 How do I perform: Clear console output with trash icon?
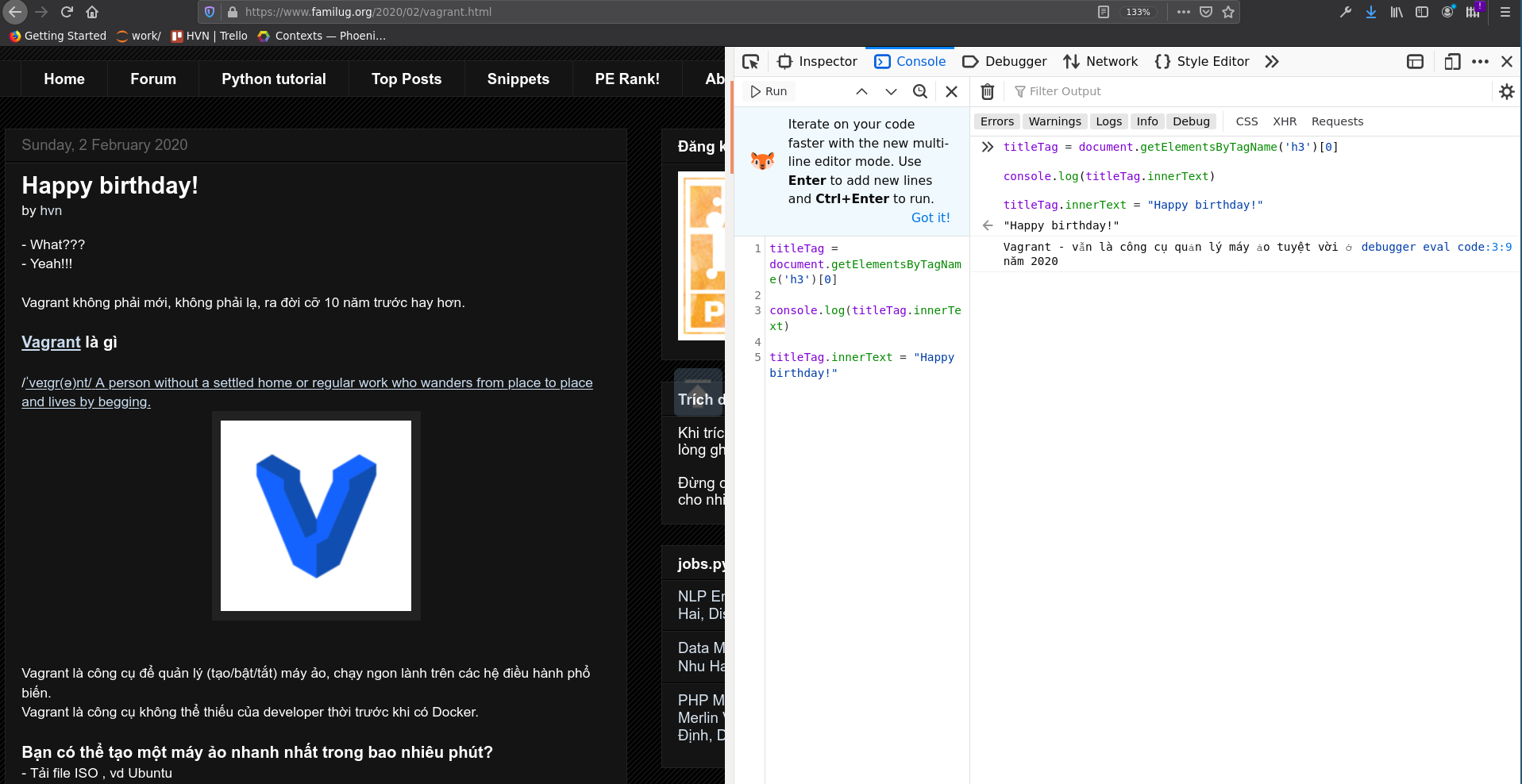tap(987, 92)
